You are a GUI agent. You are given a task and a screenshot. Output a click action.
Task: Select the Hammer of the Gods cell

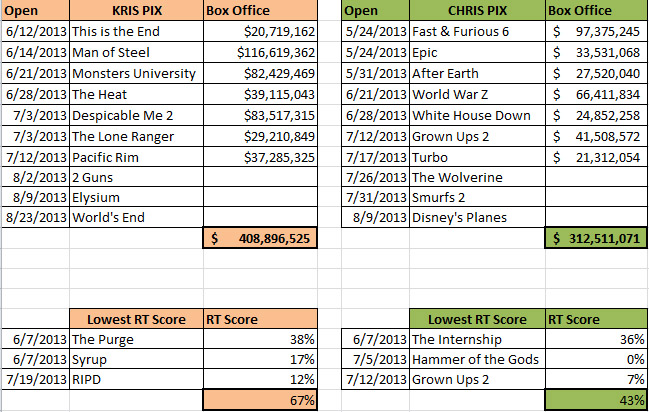coord(477,359)
